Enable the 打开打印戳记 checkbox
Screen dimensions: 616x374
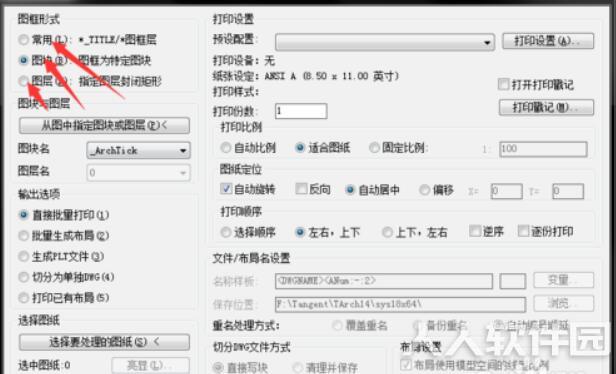[x=503, y=84]
